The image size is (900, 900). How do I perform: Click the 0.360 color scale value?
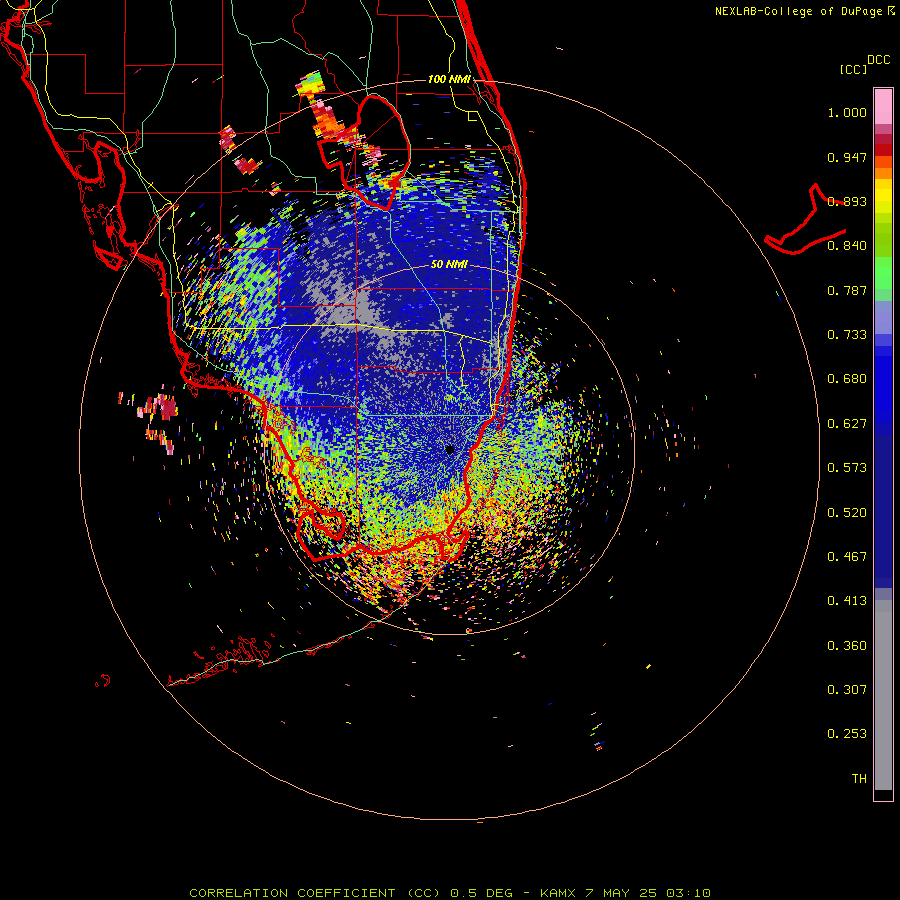(847, 646)
